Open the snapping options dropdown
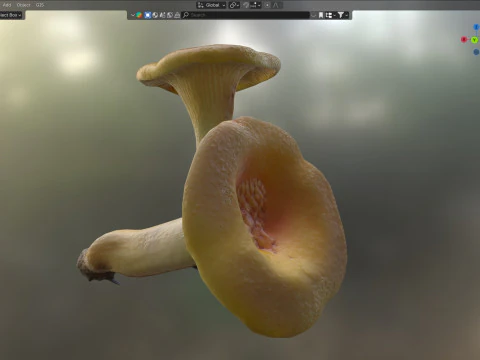 (x=255, y=5)
